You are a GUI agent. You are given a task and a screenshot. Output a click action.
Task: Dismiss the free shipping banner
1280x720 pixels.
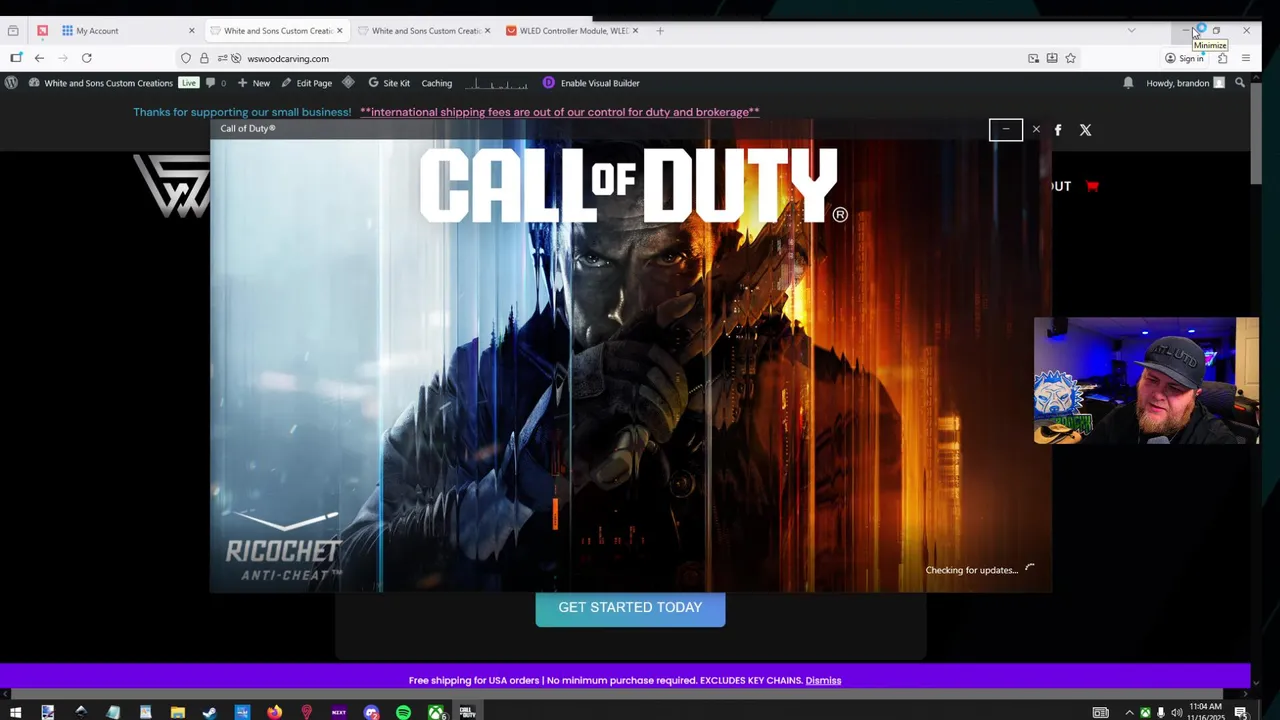[x=823, y=681]
